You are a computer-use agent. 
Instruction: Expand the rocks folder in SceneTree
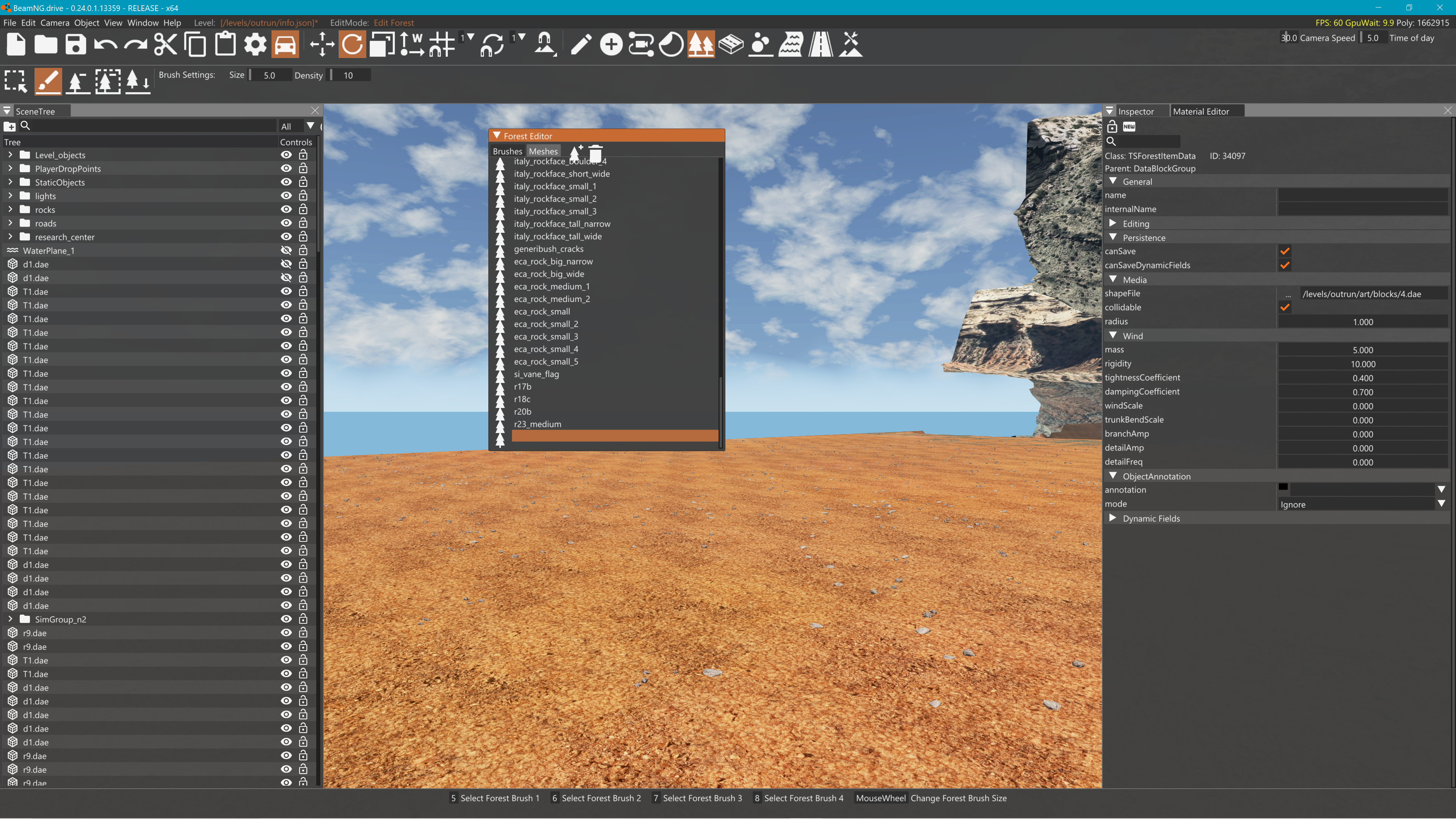coord(10,210)
